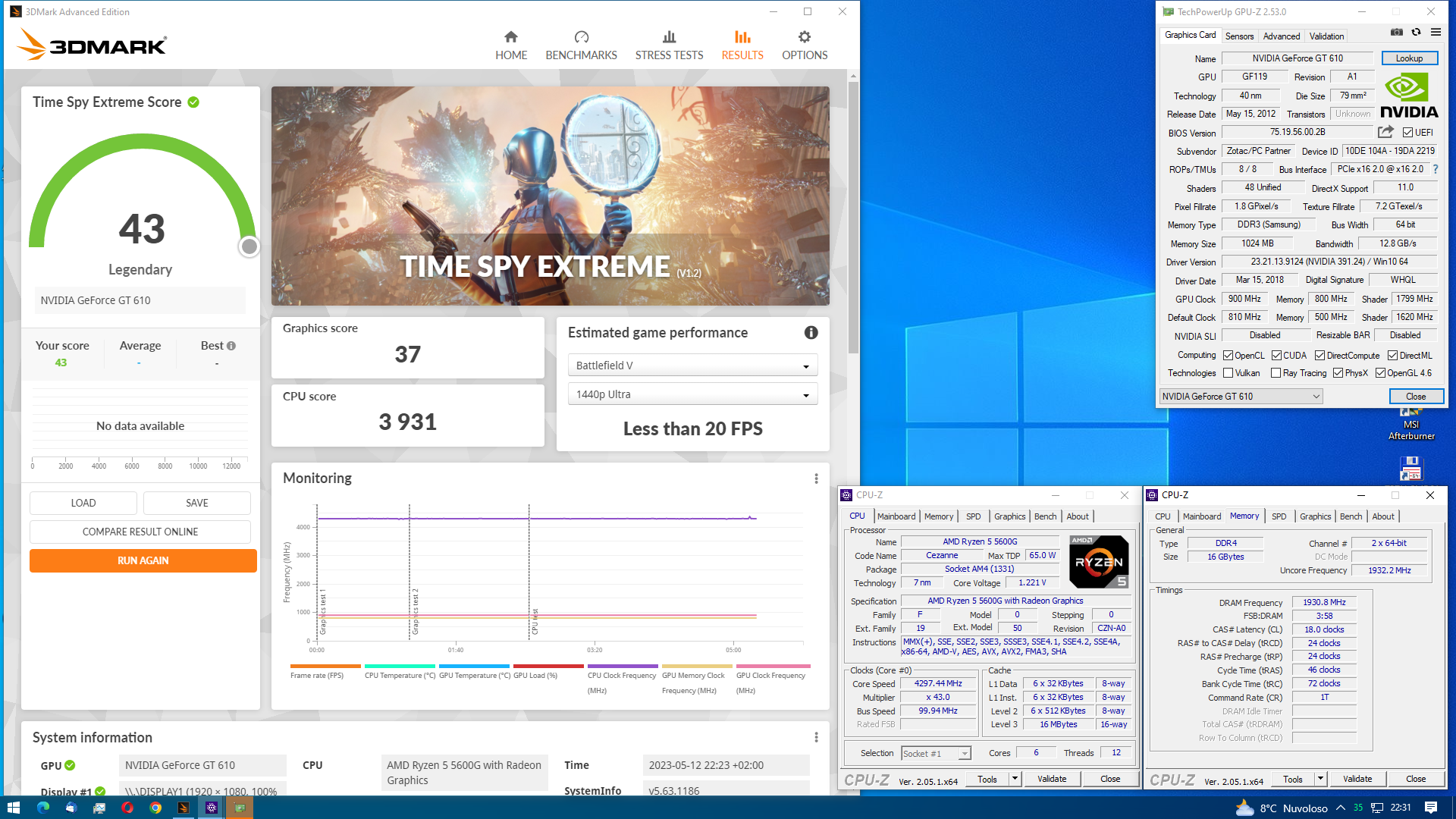Screen dimensions: 1456x819
Task: Open BENCHMARKS section in 3DMark
Action: (581, 45)
